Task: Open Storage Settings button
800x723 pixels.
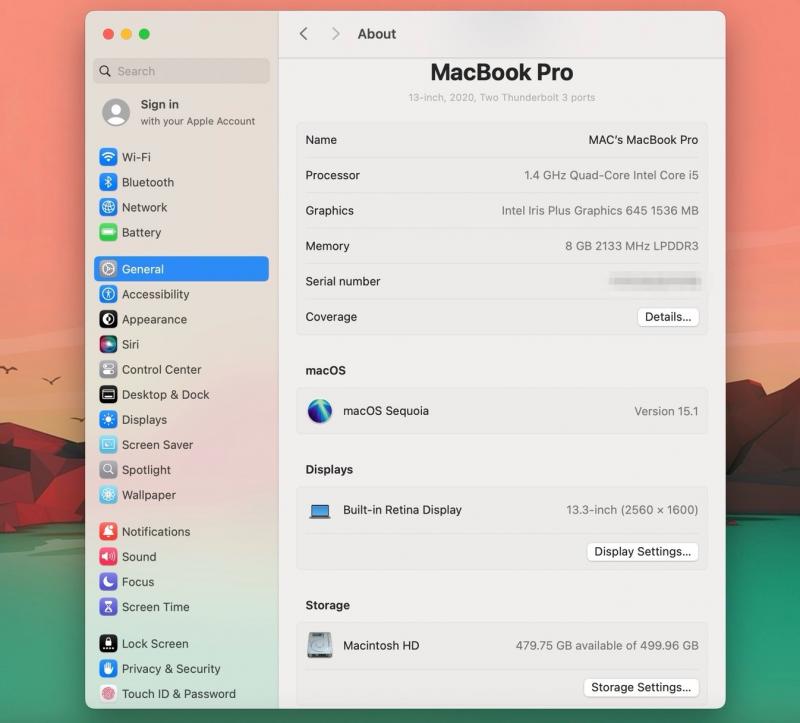Action: tap(641, 687)
